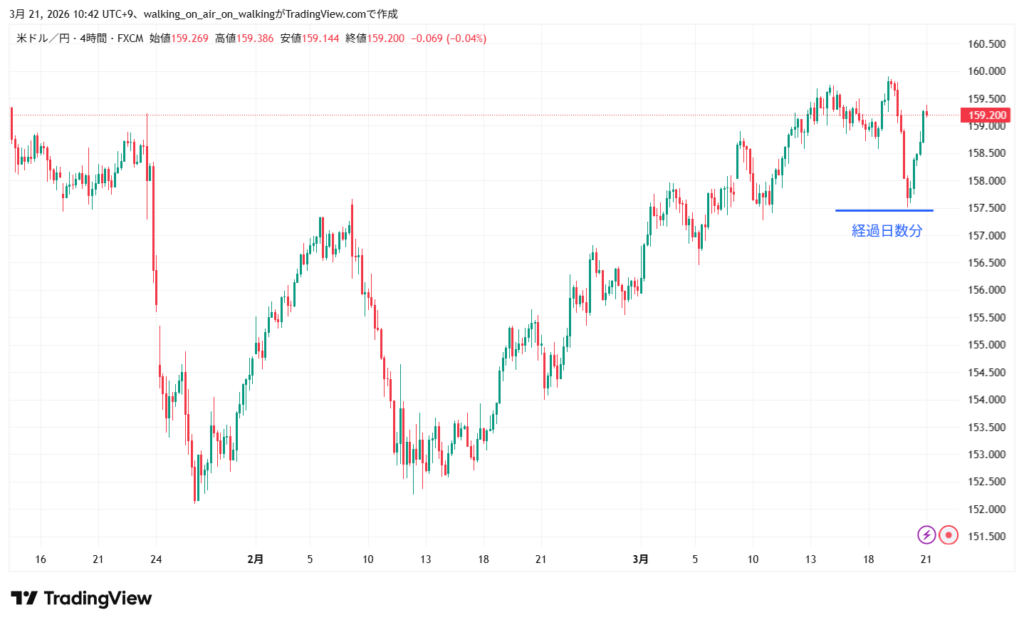Click the red 159.200 current price label
The image size is (1024, 625).
(x=986, y=115)
